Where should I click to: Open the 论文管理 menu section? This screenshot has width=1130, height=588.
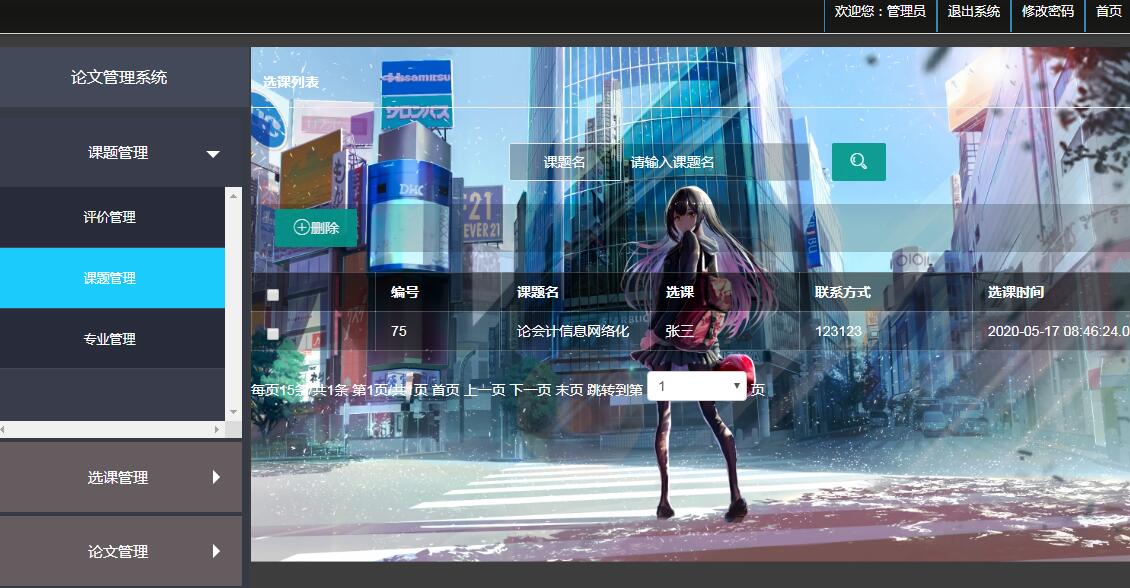(x=120, y=551)
